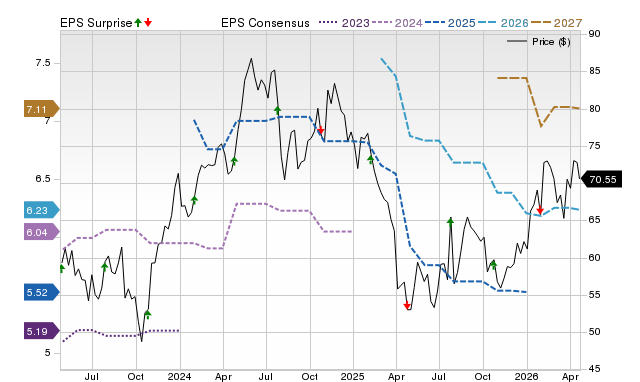Click the Price ($) legend label
Screen dimensions: 640x382
551,42
